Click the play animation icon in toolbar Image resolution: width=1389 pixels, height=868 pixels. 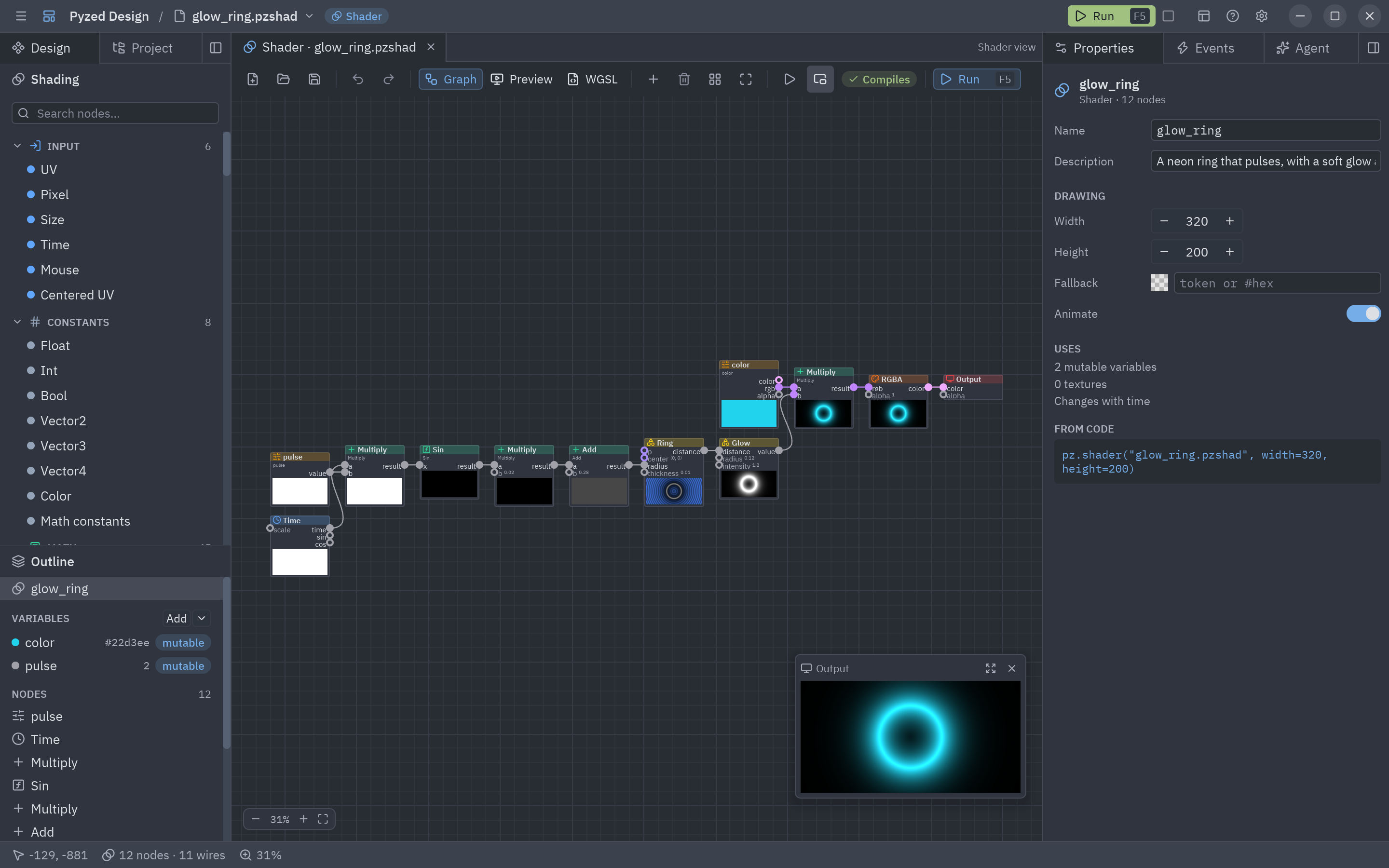pyautogui.click(x=790, y=79)
